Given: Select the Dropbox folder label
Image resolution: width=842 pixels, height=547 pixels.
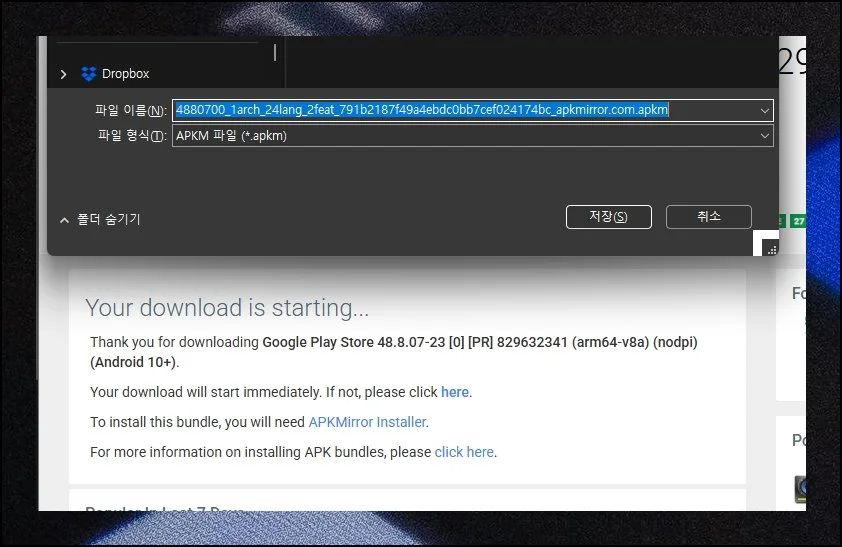Looking at the screenshot, I should point(125,74).
